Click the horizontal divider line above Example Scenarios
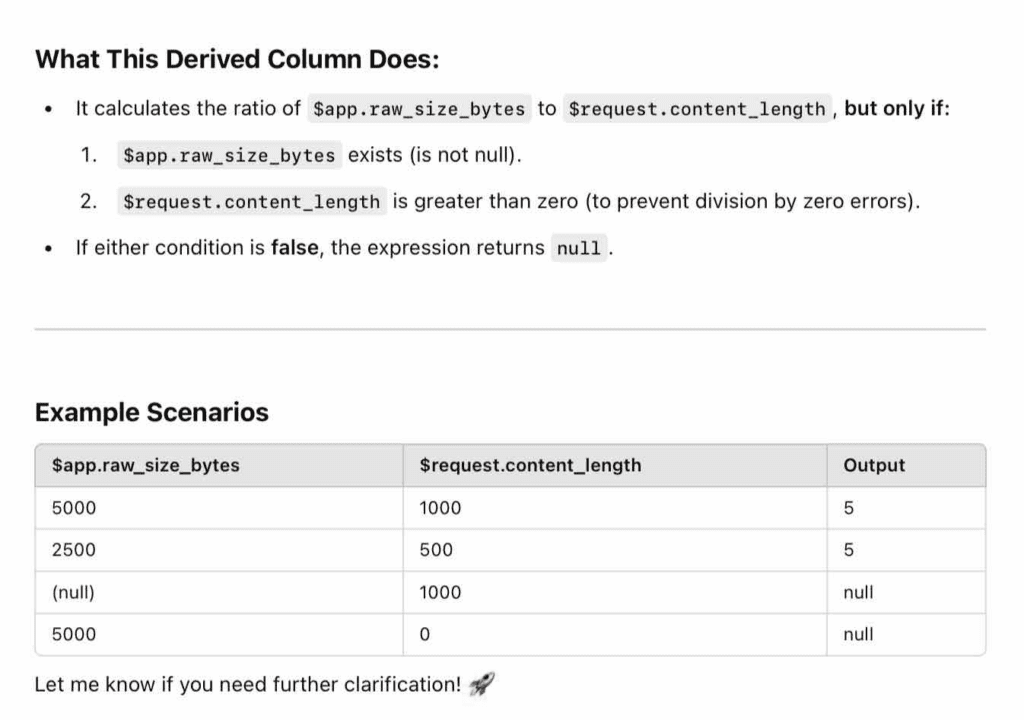This screenshot has width=1024, height=720. click(510, 329)
